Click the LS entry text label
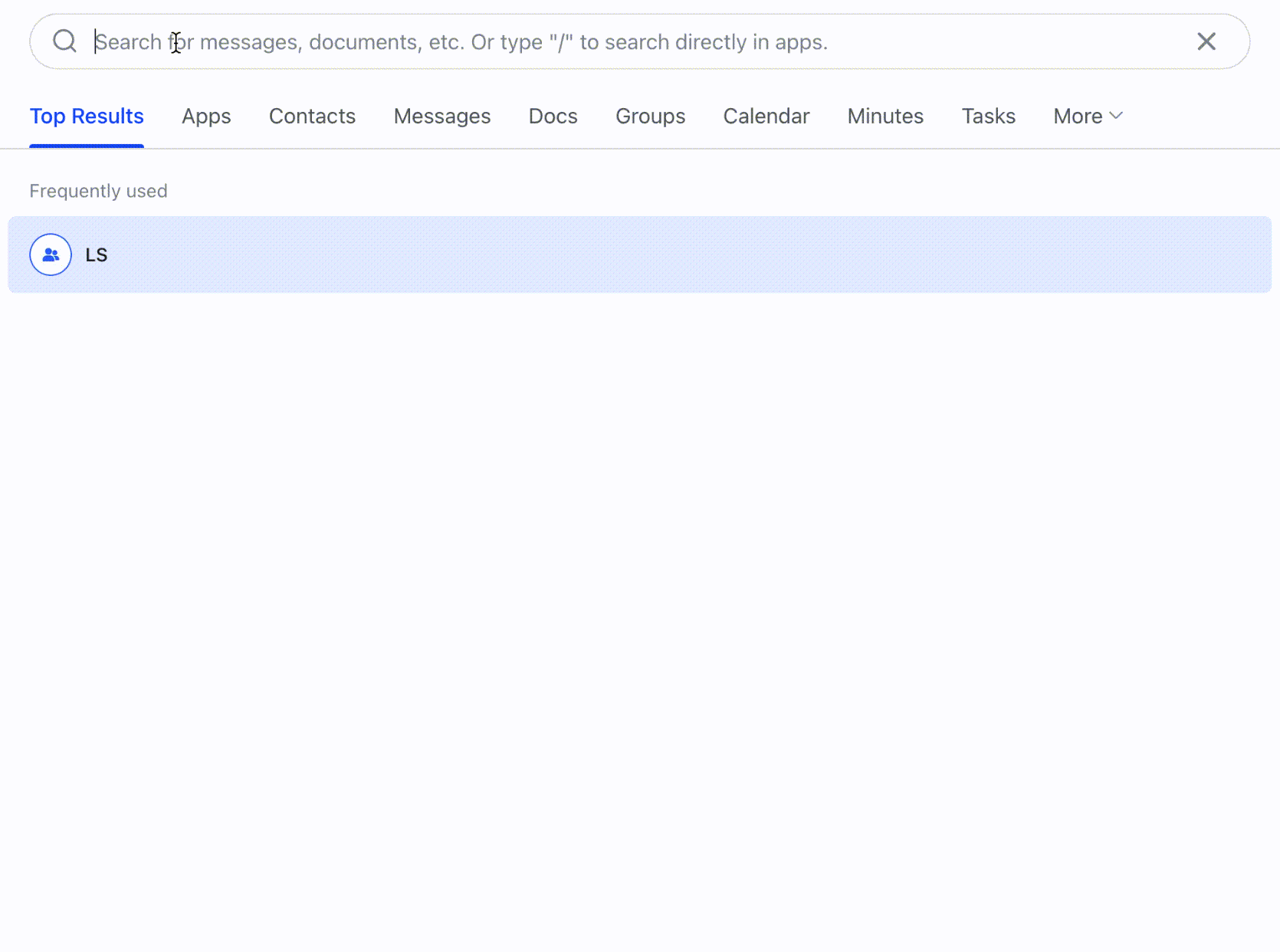The image size is (1280, 952). click(x=97, y=254)
